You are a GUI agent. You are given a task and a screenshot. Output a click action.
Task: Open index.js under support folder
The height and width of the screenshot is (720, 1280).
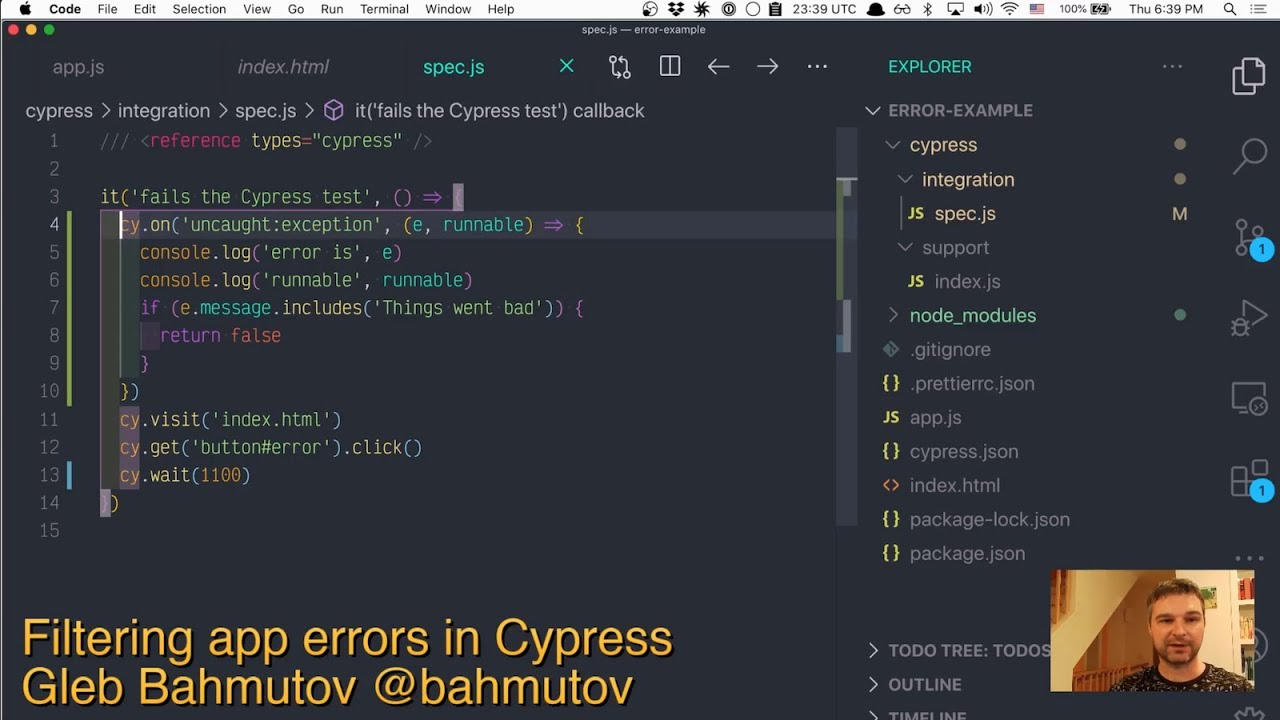coord(967,281)
